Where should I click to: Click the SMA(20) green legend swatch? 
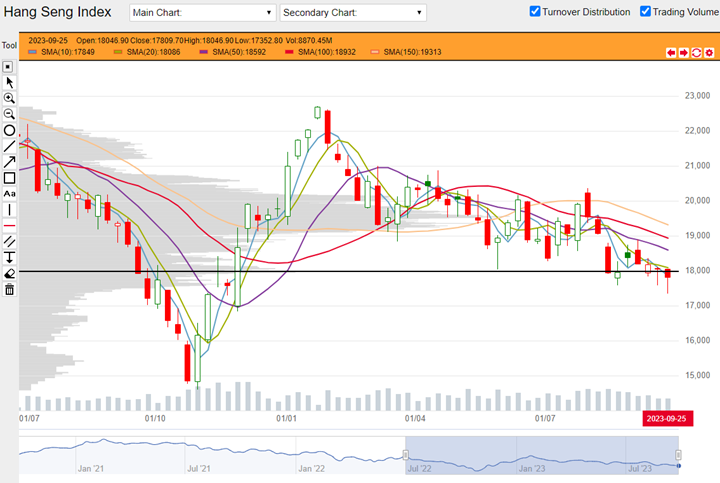pos(118,52)
